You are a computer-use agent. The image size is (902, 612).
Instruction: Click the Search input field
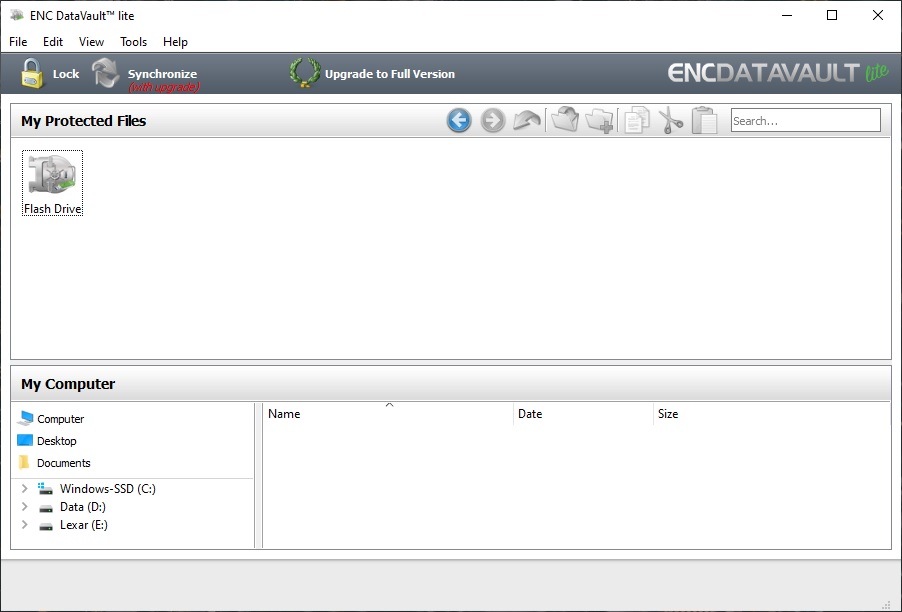[805, 120]
